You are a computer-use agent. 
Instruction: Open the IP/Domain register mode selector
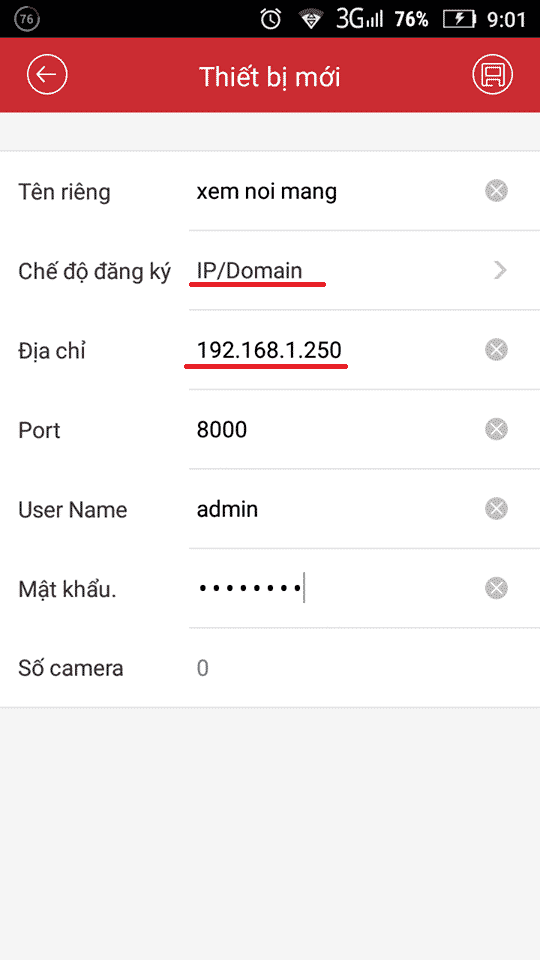click(x=250, y=271)
